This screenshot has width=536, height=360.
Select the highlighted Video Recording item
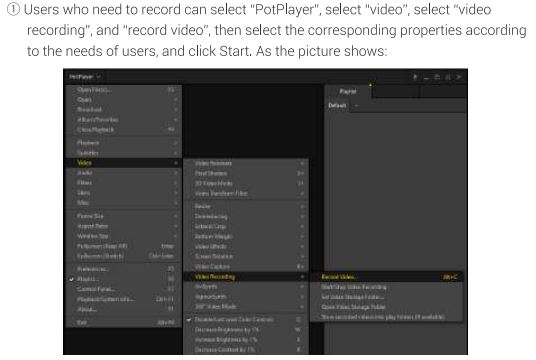[246, 276]
